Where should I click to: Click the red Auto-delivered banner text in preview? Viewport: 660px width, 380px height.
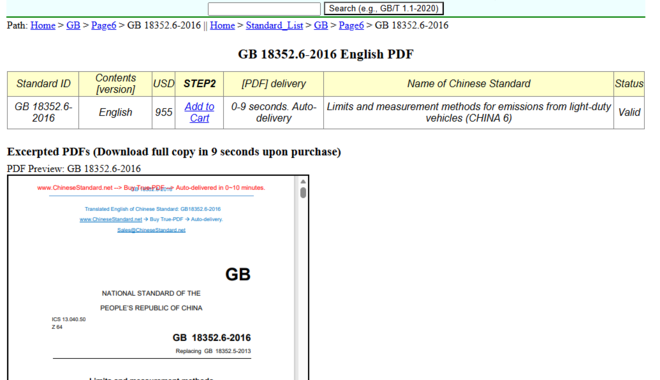(x=151, y=188)
